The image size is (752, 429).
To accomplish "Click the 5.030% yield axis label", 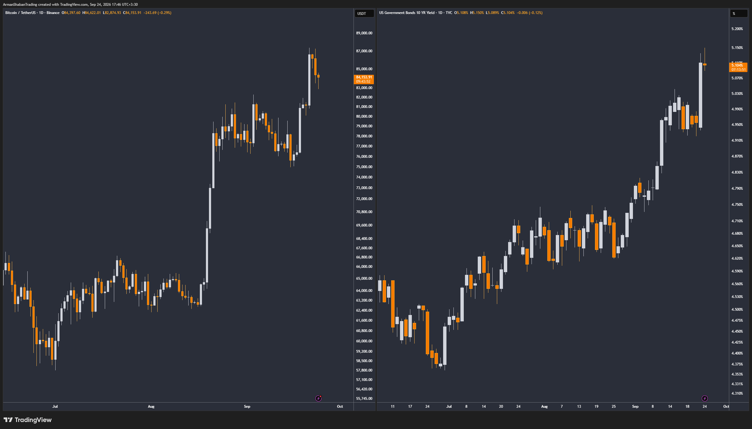I will pos(737,93).
